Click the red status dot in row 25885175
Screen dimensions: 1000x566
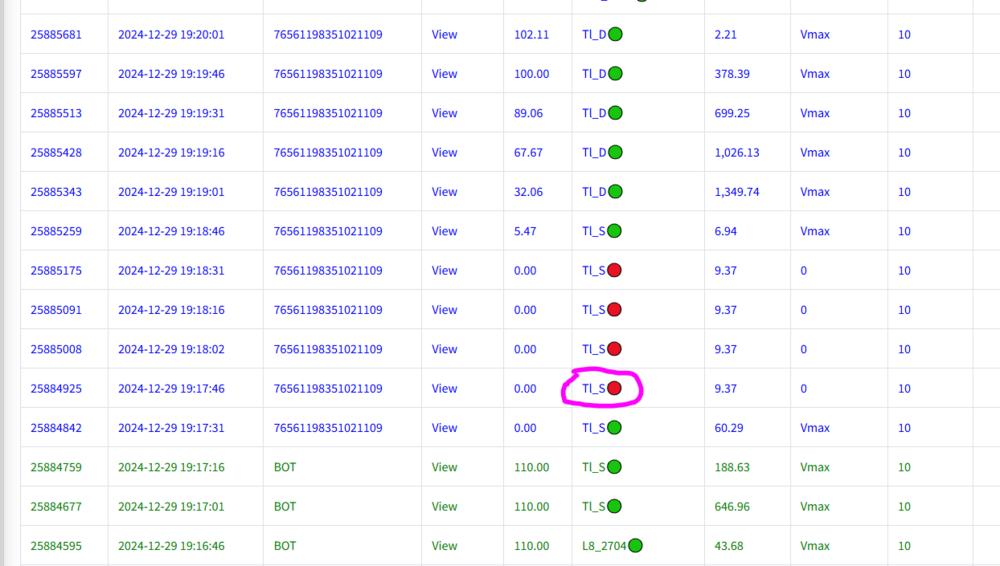[615, 270]
